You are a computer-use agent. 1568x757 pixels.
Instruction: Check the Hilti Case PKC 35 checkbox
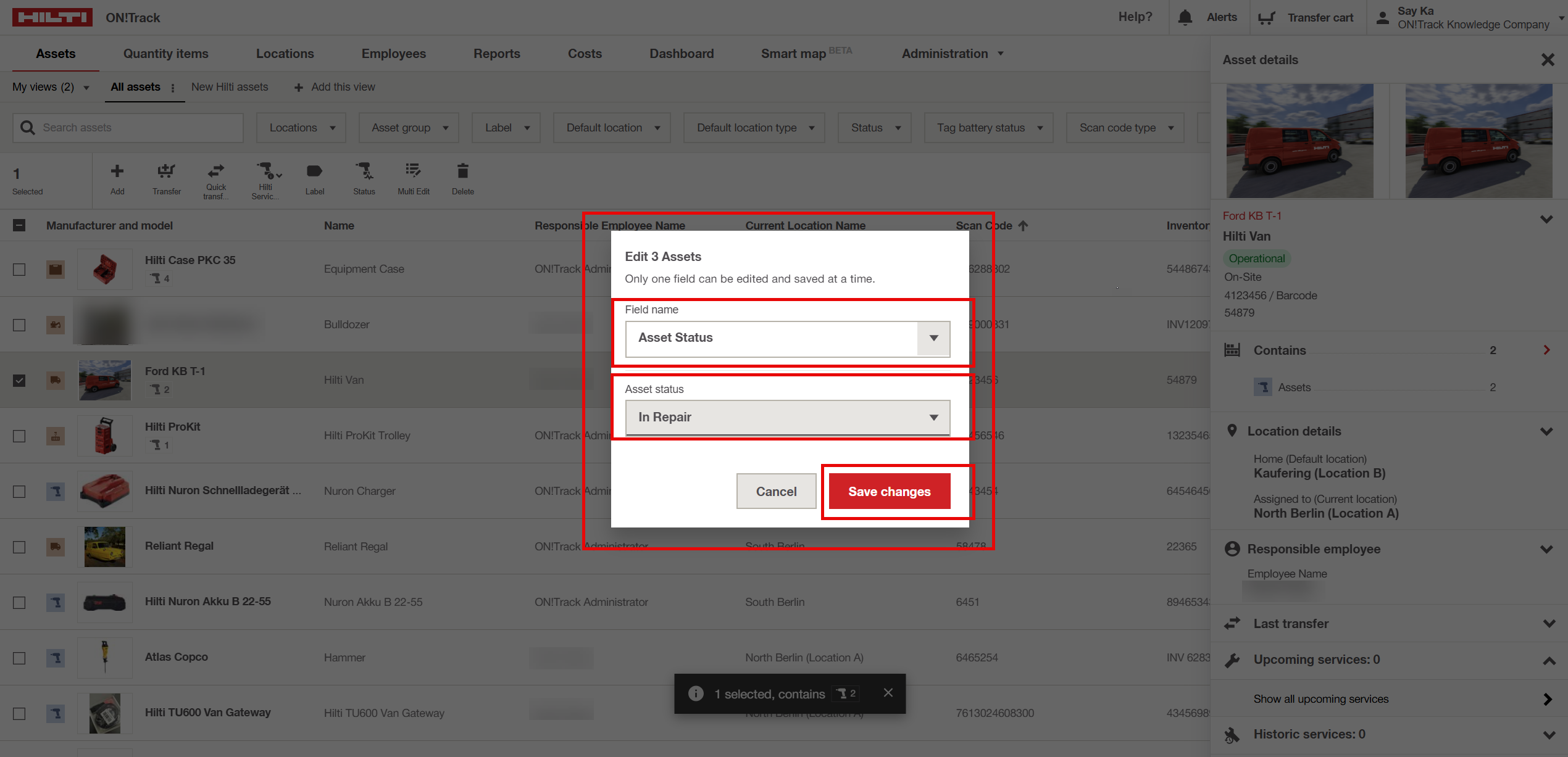coord(19,270)
